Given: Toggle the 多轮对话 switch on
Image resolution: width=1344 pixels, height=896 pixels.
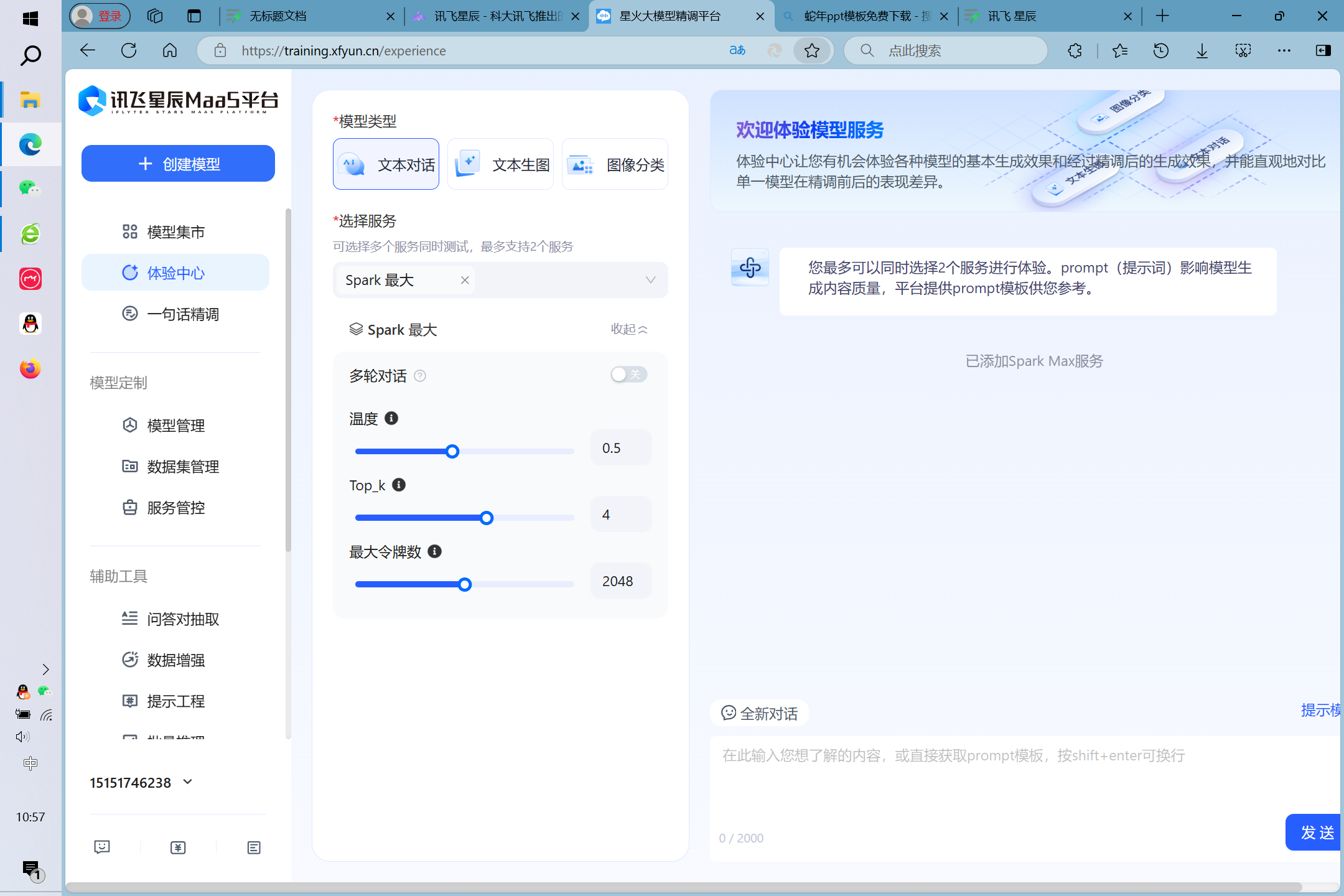Looking at the screenshot, I should (628, 375).
